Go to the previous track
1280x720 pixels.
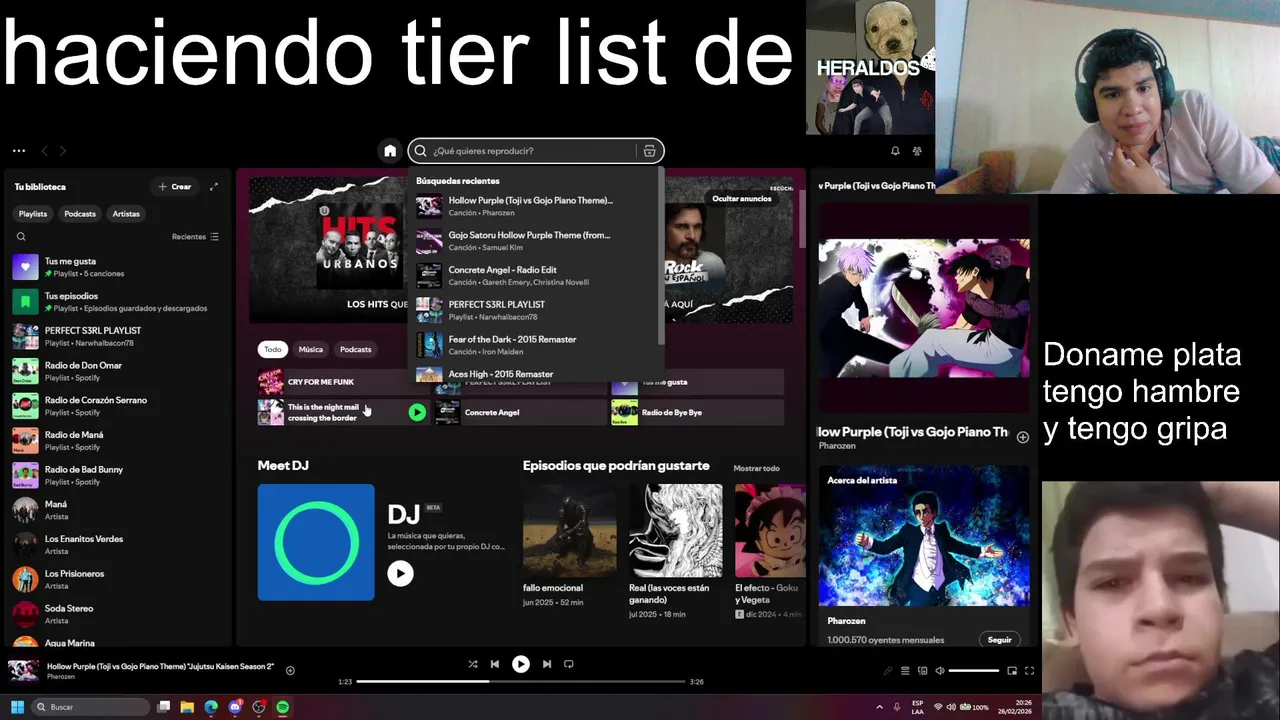click(x=495, y=664)
